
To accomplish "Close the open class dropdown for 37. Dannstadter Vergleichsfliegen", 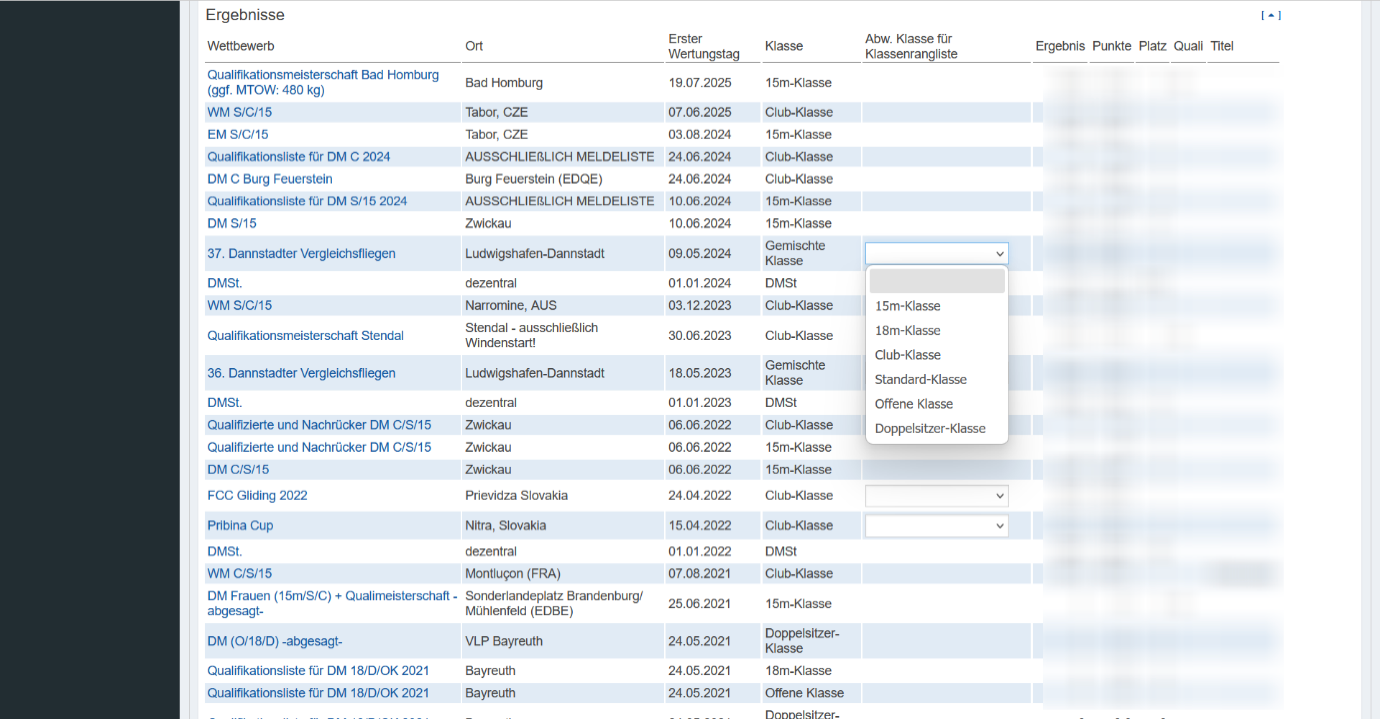I will tap(936, 254).
